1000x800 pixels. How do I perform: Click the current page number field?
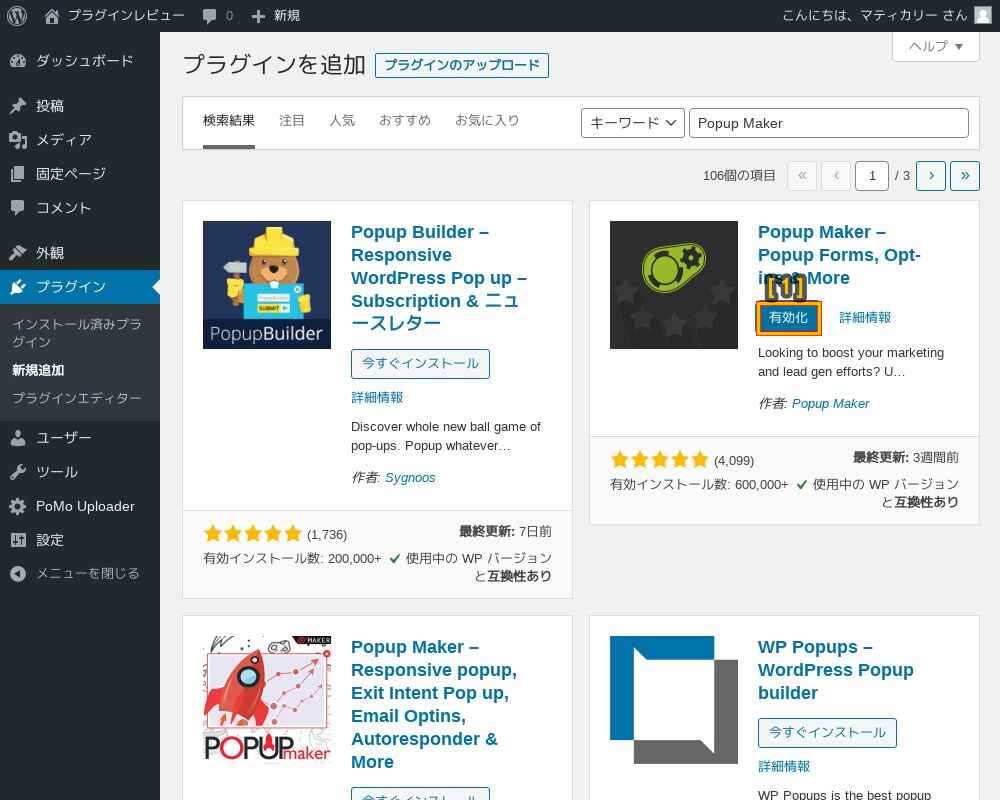[x=872, y=175]
